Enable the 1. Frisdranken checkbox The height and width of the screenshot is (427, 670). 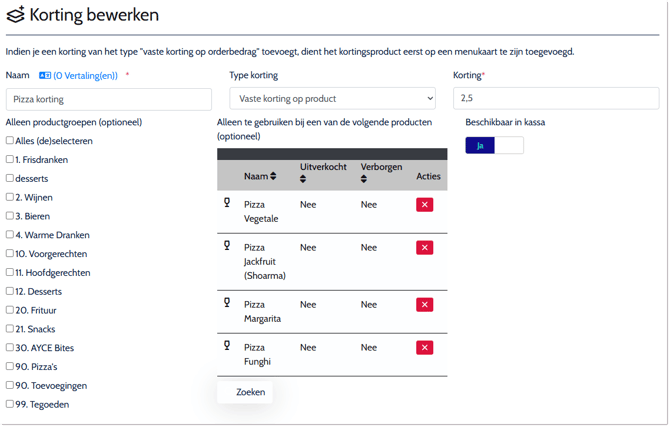coord(10,159)
